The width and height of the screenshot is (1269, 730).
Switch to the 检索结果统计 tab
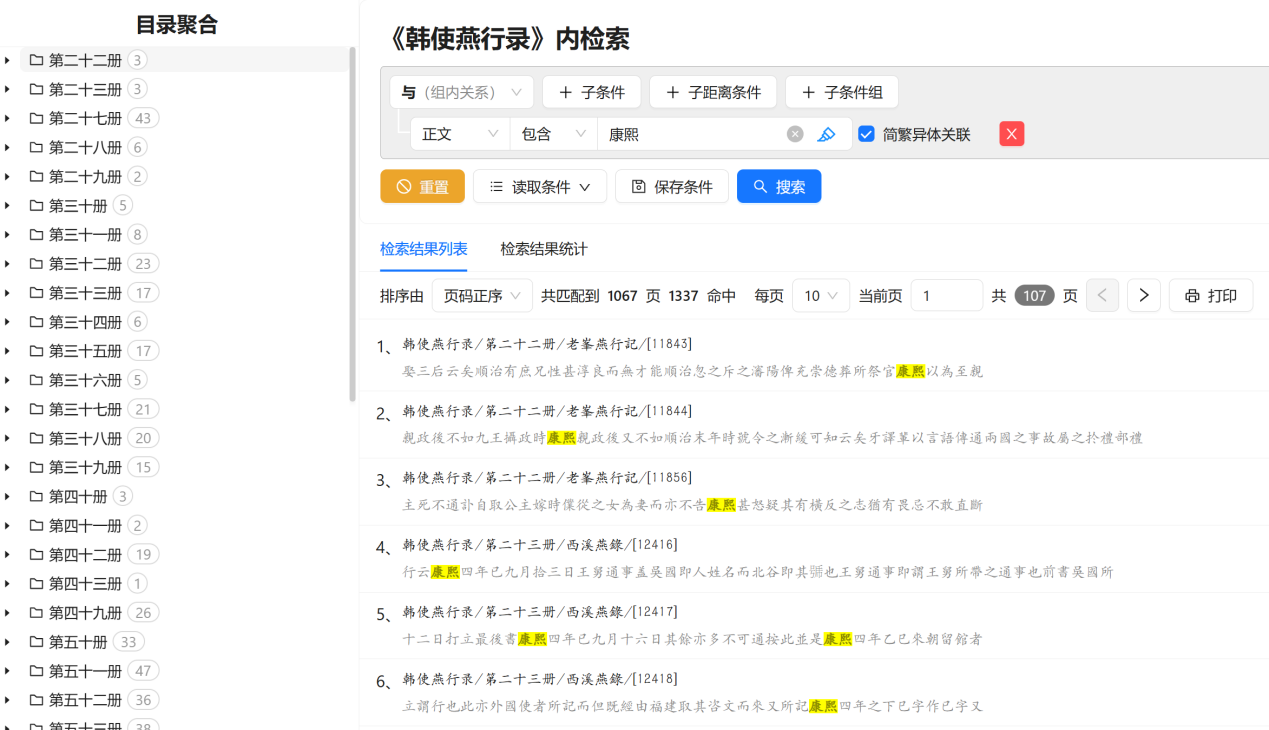pos(544,249)
